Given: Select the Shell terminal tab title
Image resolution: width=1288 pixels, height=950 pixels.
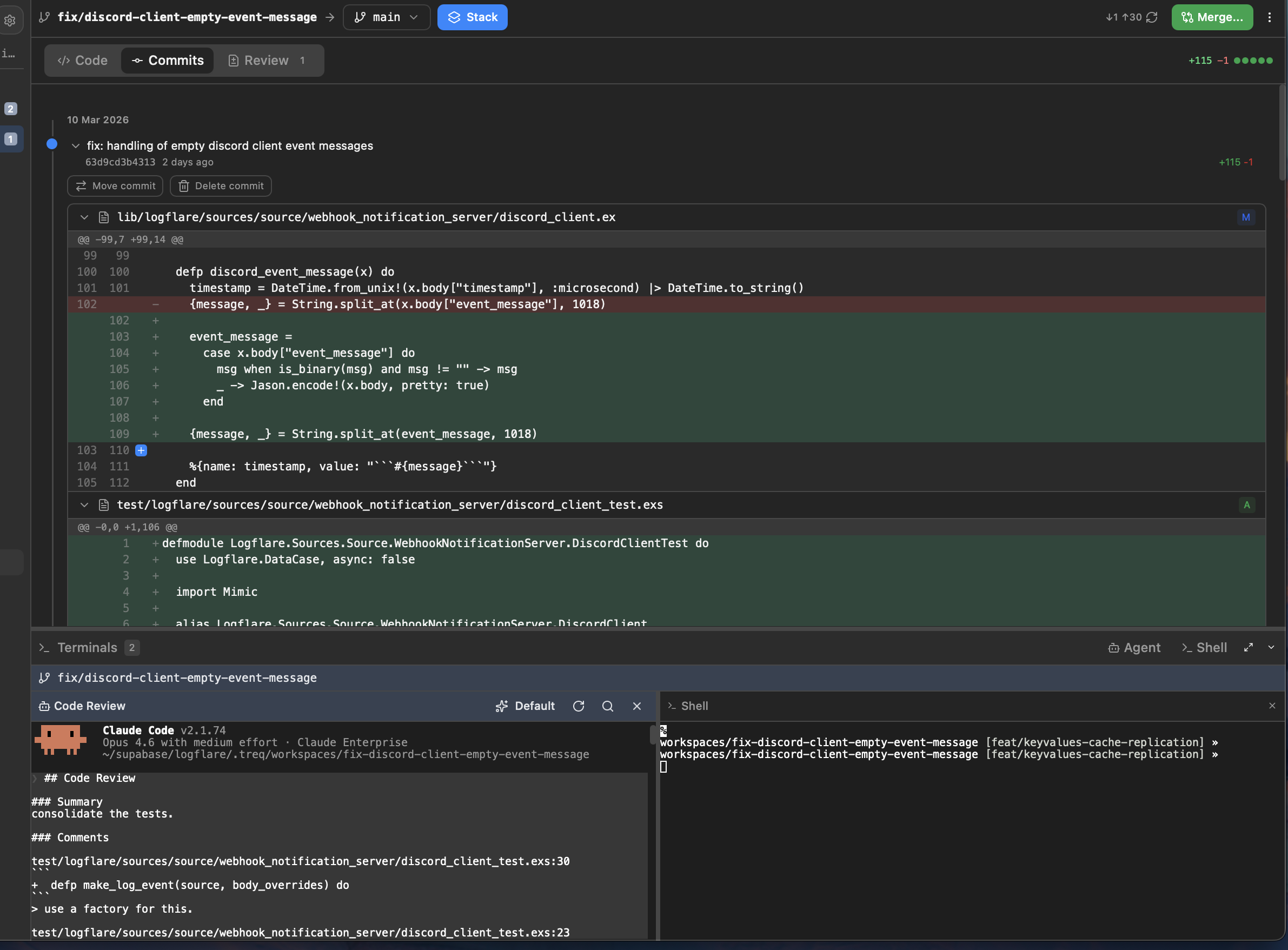Looking at the screenshot, I should (x=688, y=706).
